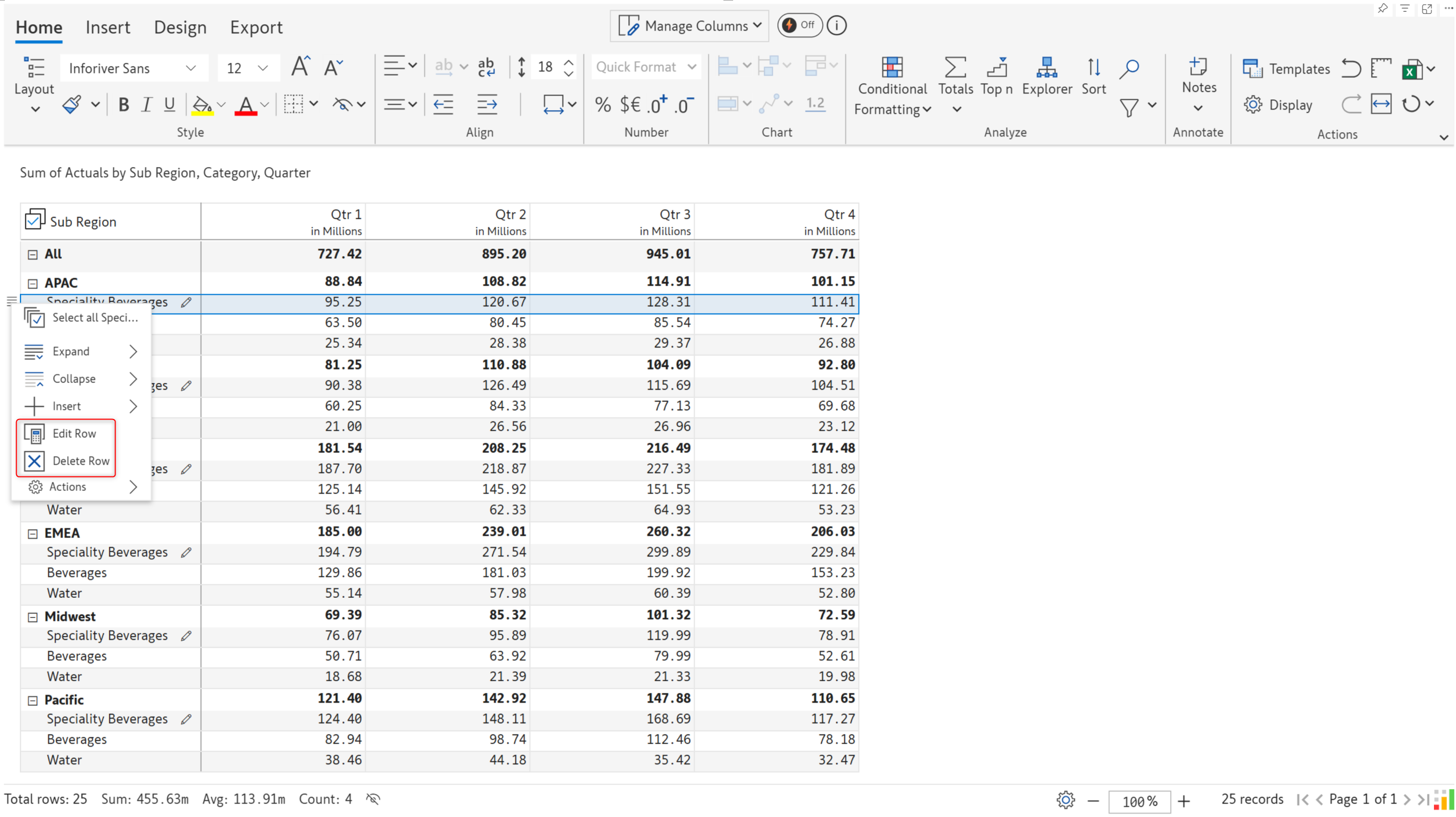Image resolution: width=1456 pixels, height=817 pixels.
Task: Click the Search magnifier icon
Action: pyautogui.click(x=1129, y=68)
